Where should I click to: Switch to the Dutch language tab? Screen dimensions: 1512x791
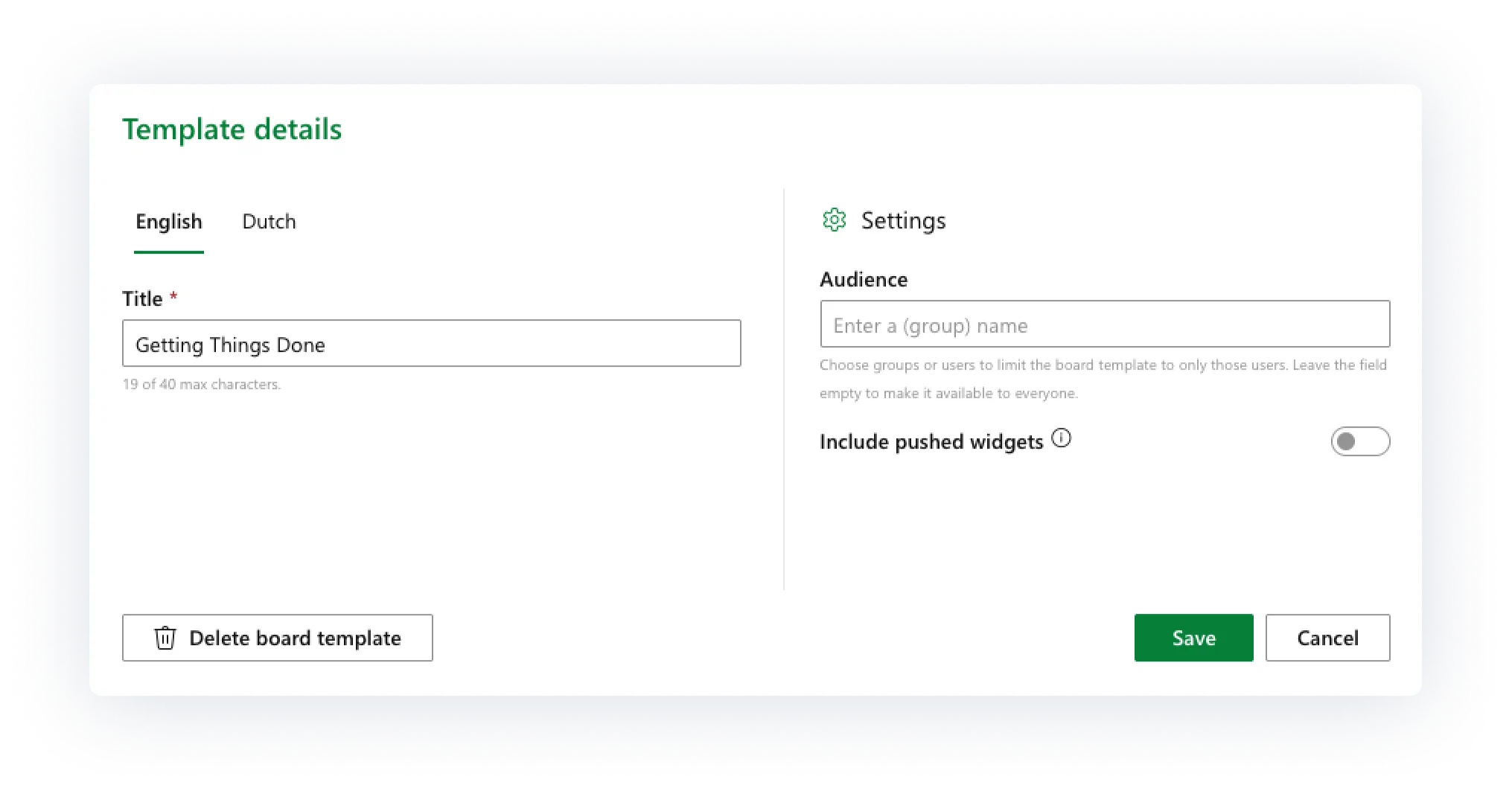coord(269,222)
